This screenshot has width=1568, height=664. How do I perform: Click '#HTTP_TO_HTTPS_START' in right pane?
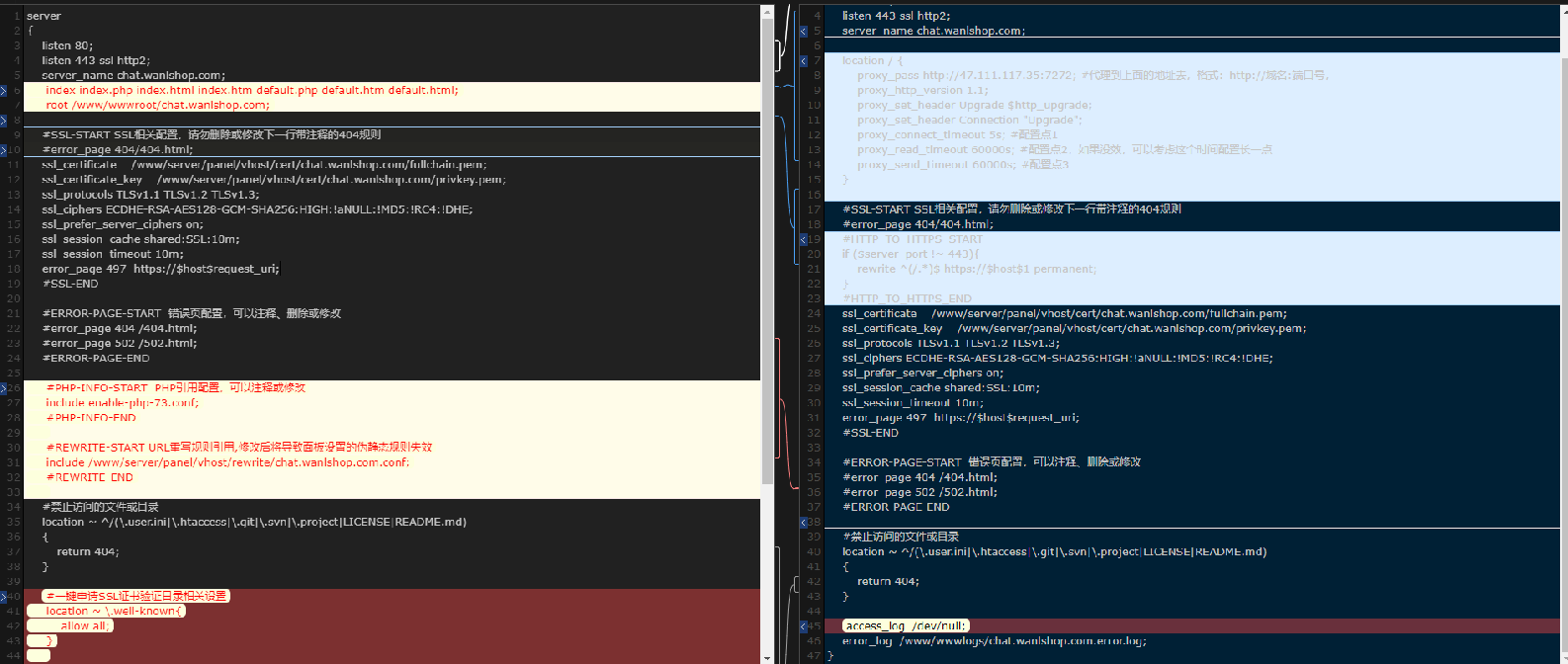(913, 239)
